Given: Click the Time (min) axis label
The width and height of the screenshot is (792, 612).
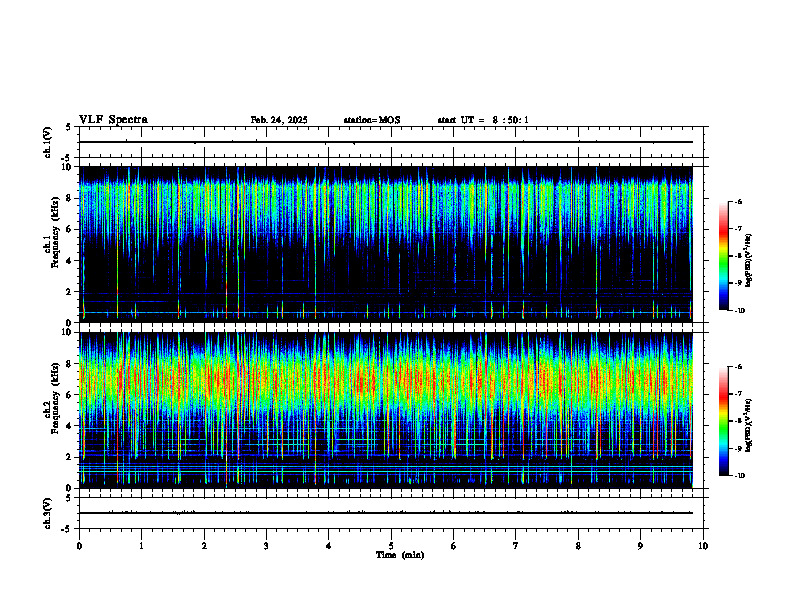Looking at the screenshot, I should pos(400,555).
